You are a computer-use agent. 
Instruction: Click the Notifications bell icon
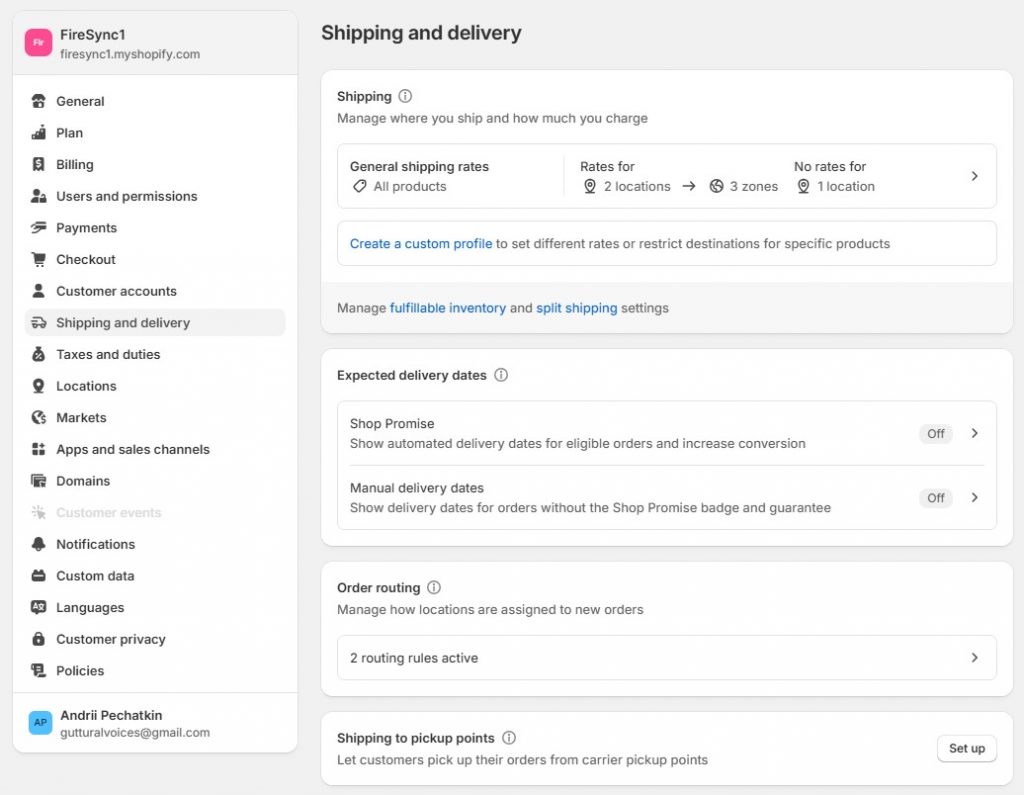pyautogui.click(x=39, y=544)
